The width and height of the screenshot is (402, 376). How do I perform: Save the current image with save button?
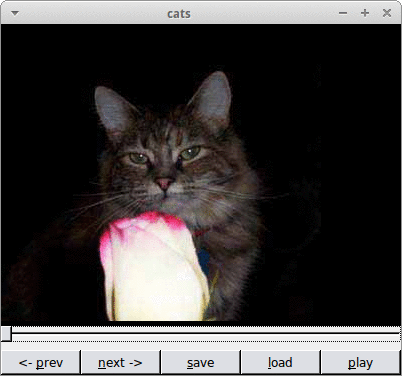(x=200, y=362)
